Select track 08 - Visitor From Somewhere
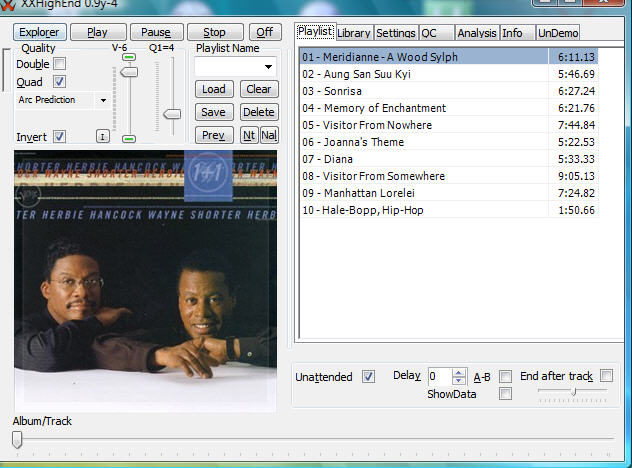632x468 pixels. (449, 176)
